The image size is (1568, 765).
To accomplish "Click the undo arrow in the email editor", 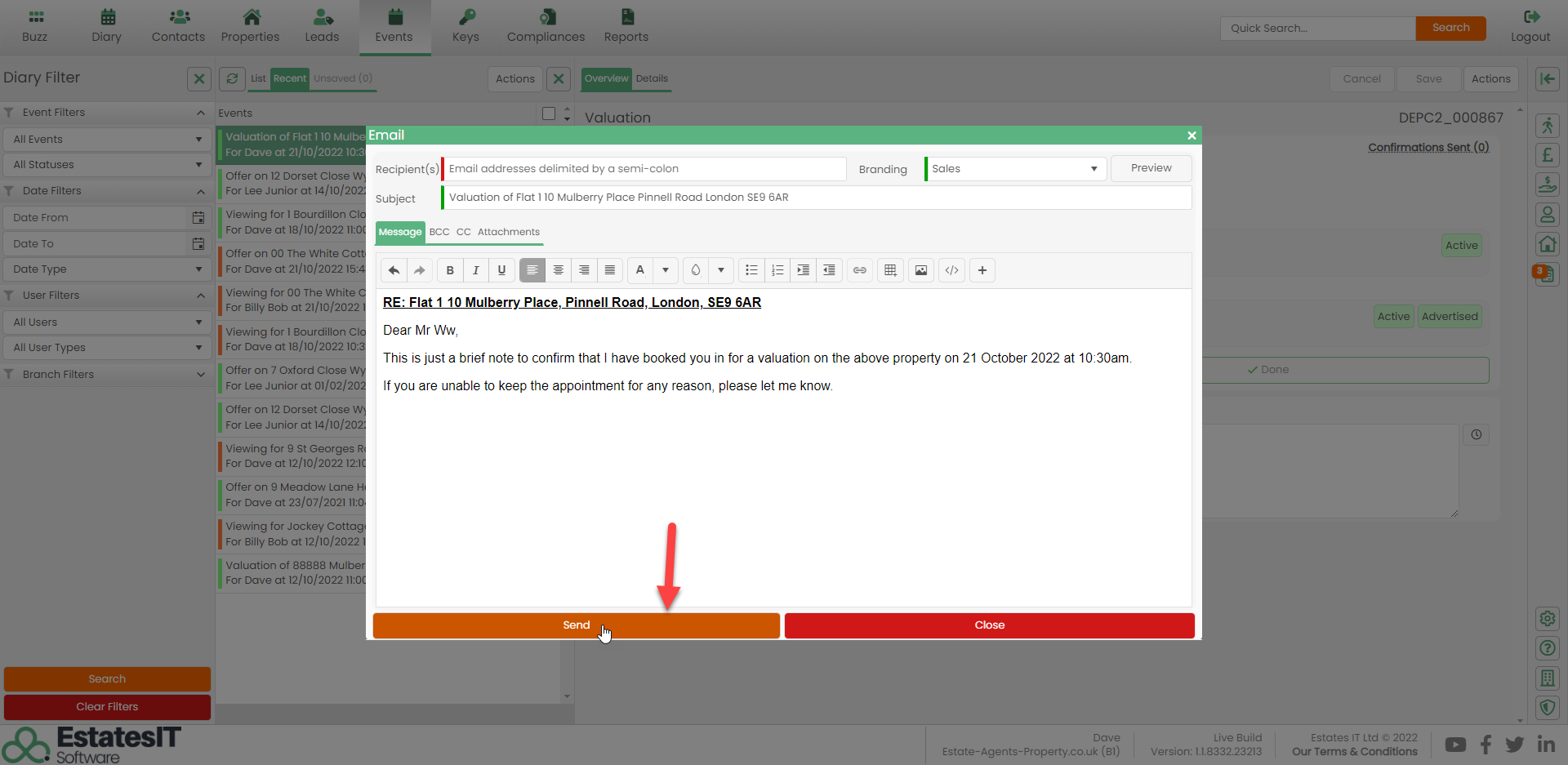I will [394, 270].
